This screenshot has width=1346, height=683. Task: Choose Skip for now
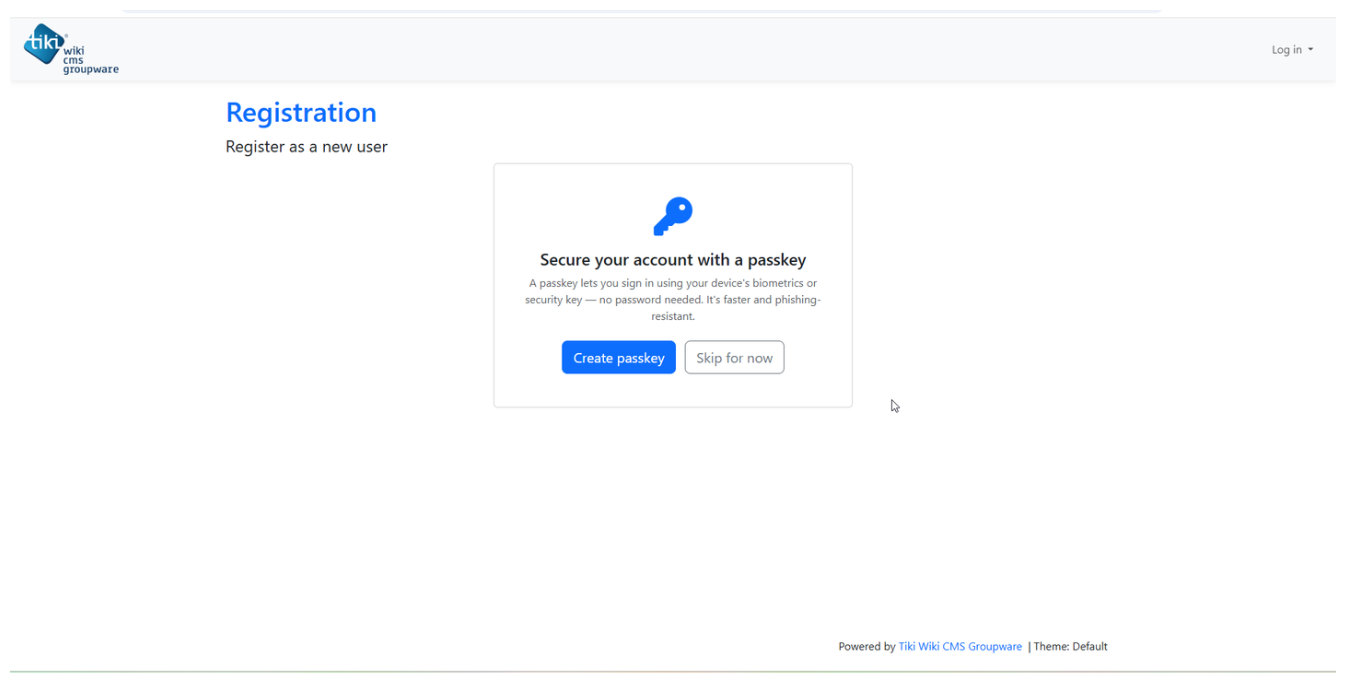(734, 358)
